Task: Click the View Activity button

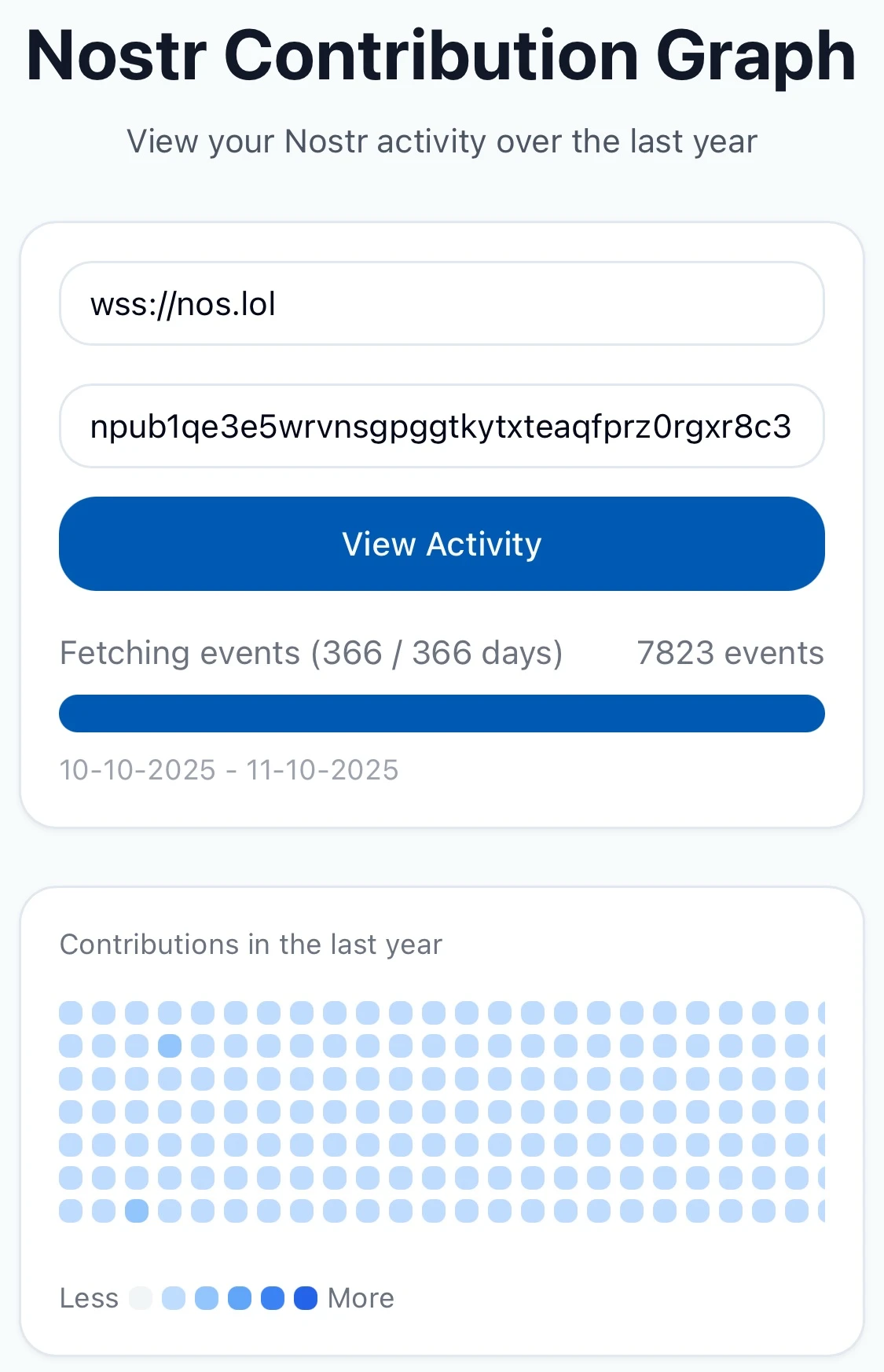Action: (x=442, y=544)
